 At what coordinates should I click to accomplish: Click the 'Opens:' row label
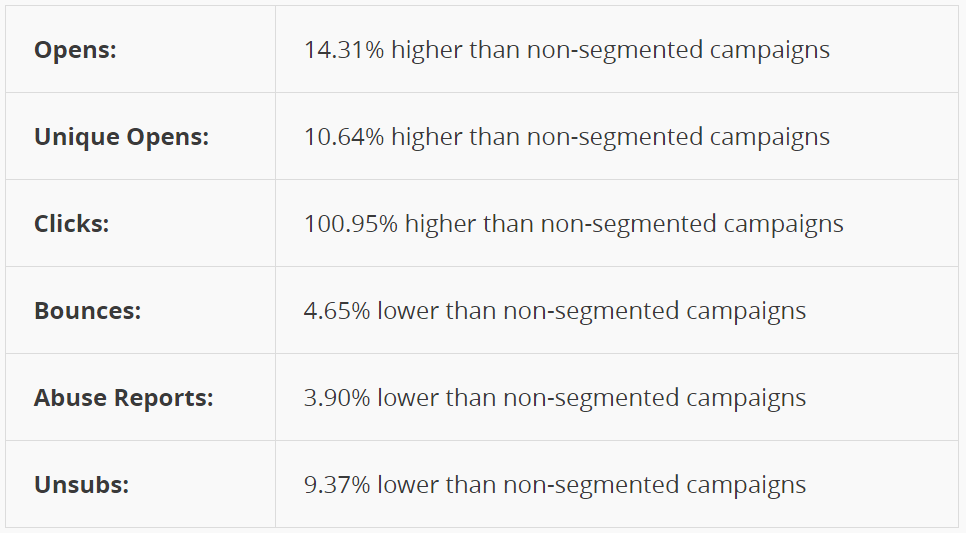[75, 50]
